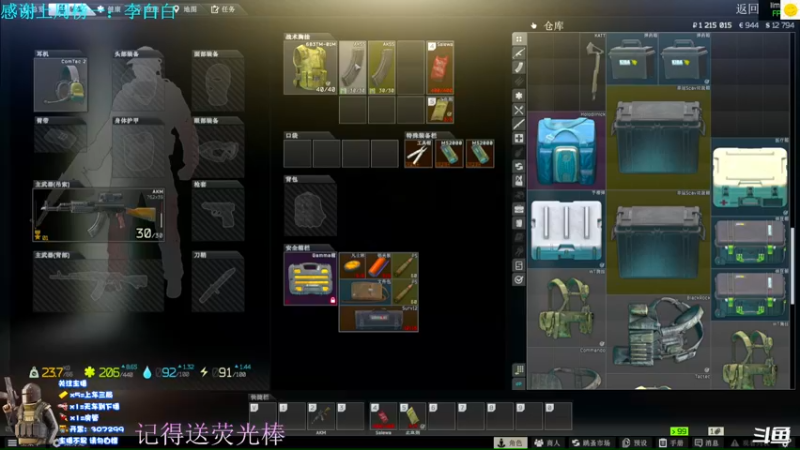Click the empty 头部装备 headwear slot
Screen dimensions: 800x450
click(x=139, y=84)
